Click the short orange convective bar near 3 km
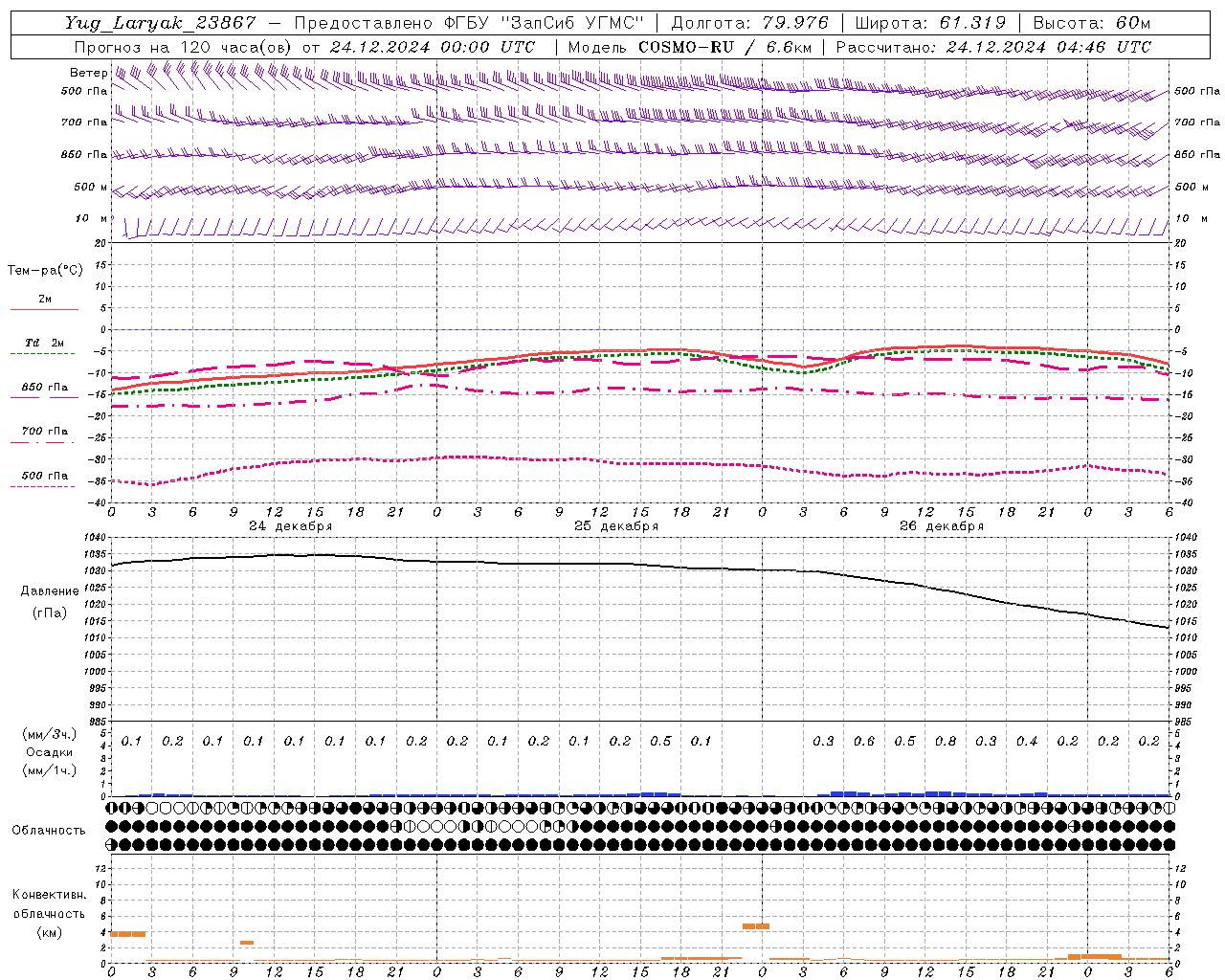1225x980 pixels. (247, 943)
